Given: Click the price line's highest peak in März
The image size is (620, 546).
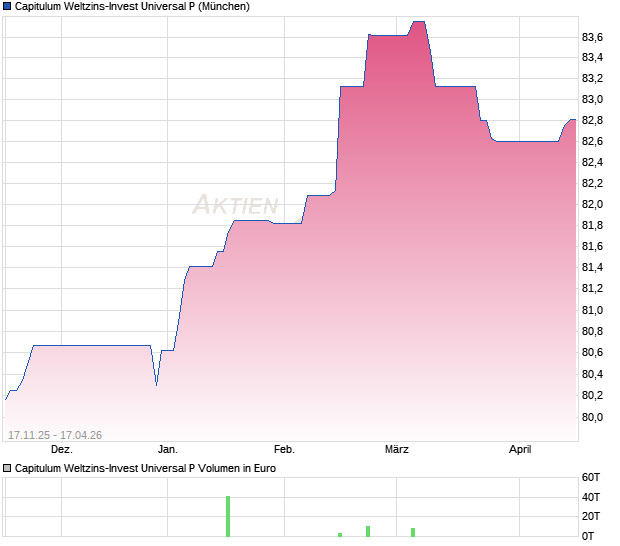Looking at the screenshot, I should point(419,22).
